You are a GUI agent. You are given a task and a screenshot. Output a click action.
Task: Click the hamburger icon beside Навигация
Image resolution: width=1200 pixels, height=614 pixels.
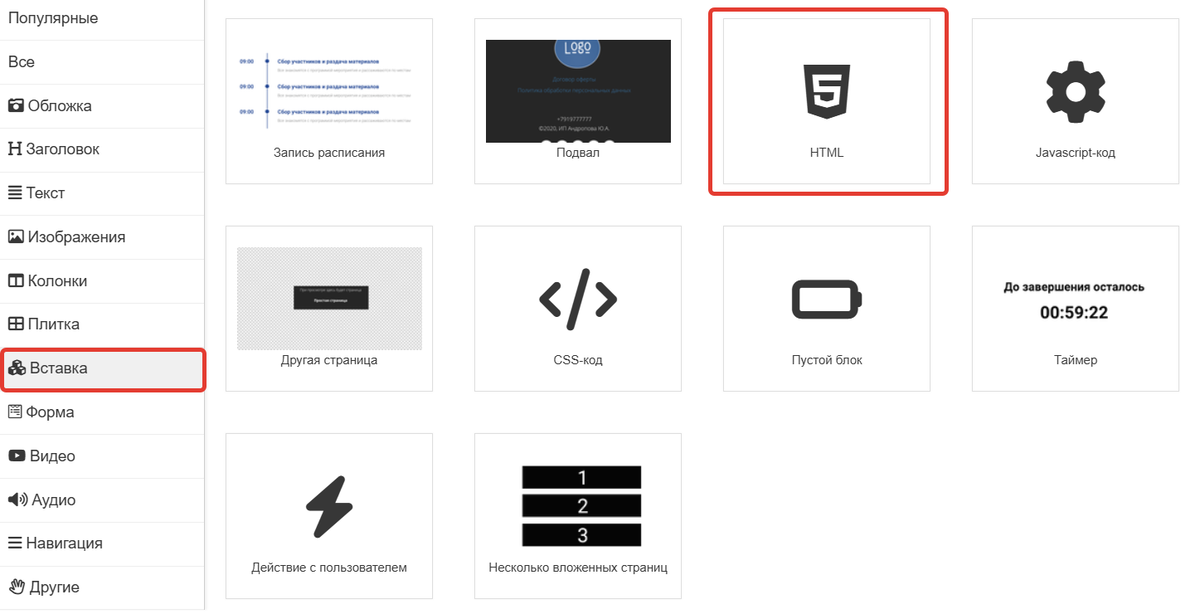[x=15, y=543]
